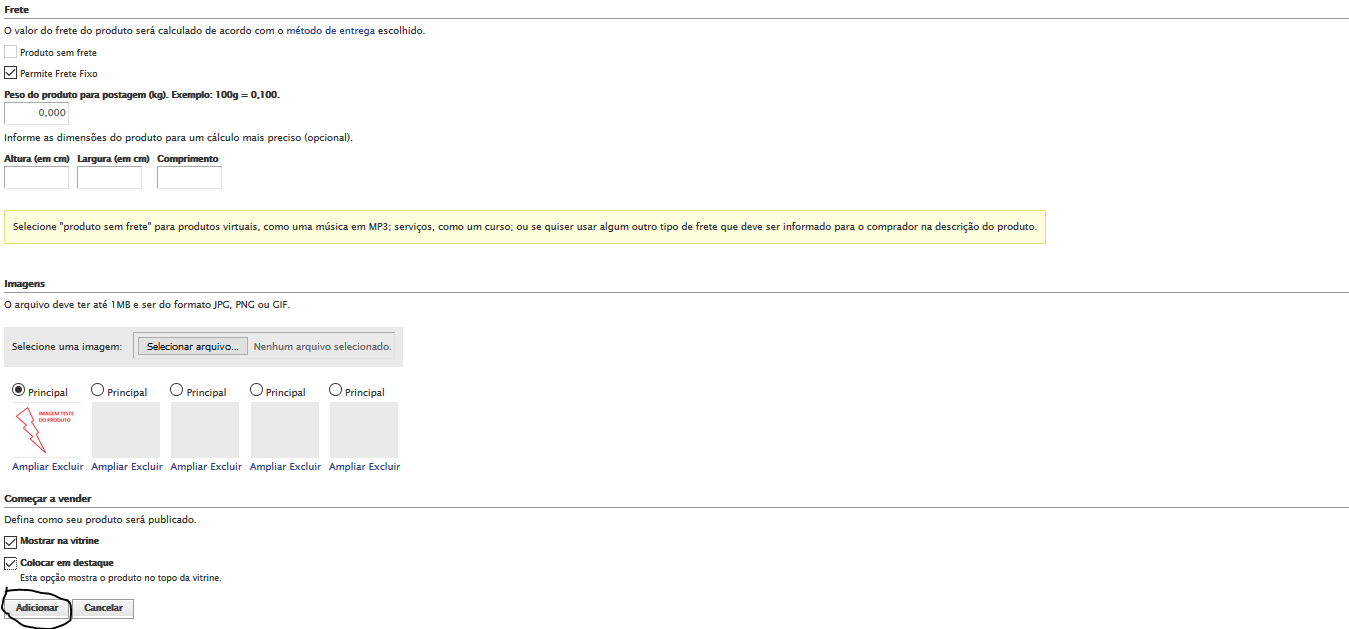Toggle "Mostrar na vitrine" checkbox

click(11, 541)
